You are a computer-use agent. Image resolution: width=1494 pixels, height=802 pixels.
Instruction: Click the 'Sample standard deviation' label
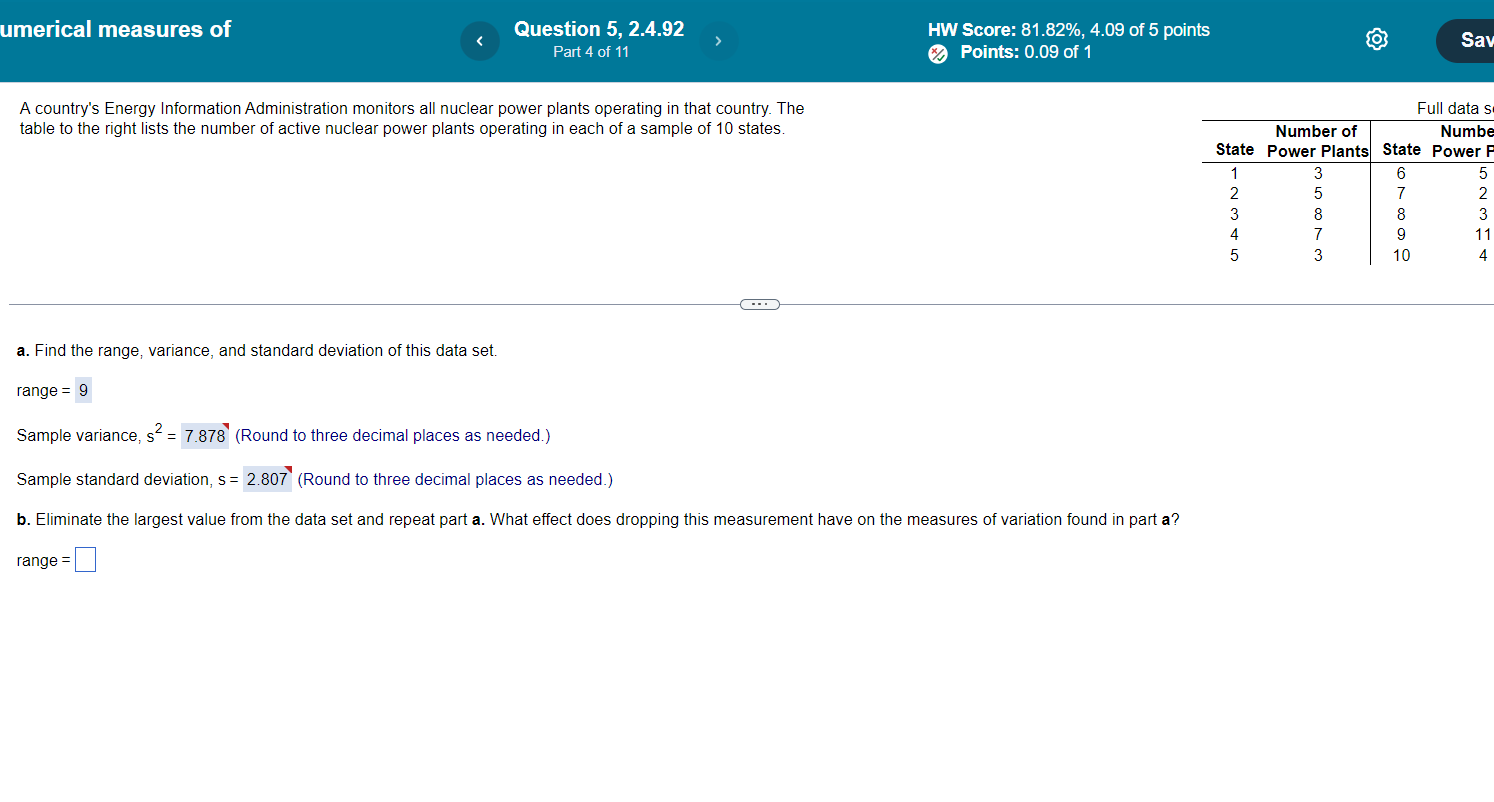tap(122, 480)
